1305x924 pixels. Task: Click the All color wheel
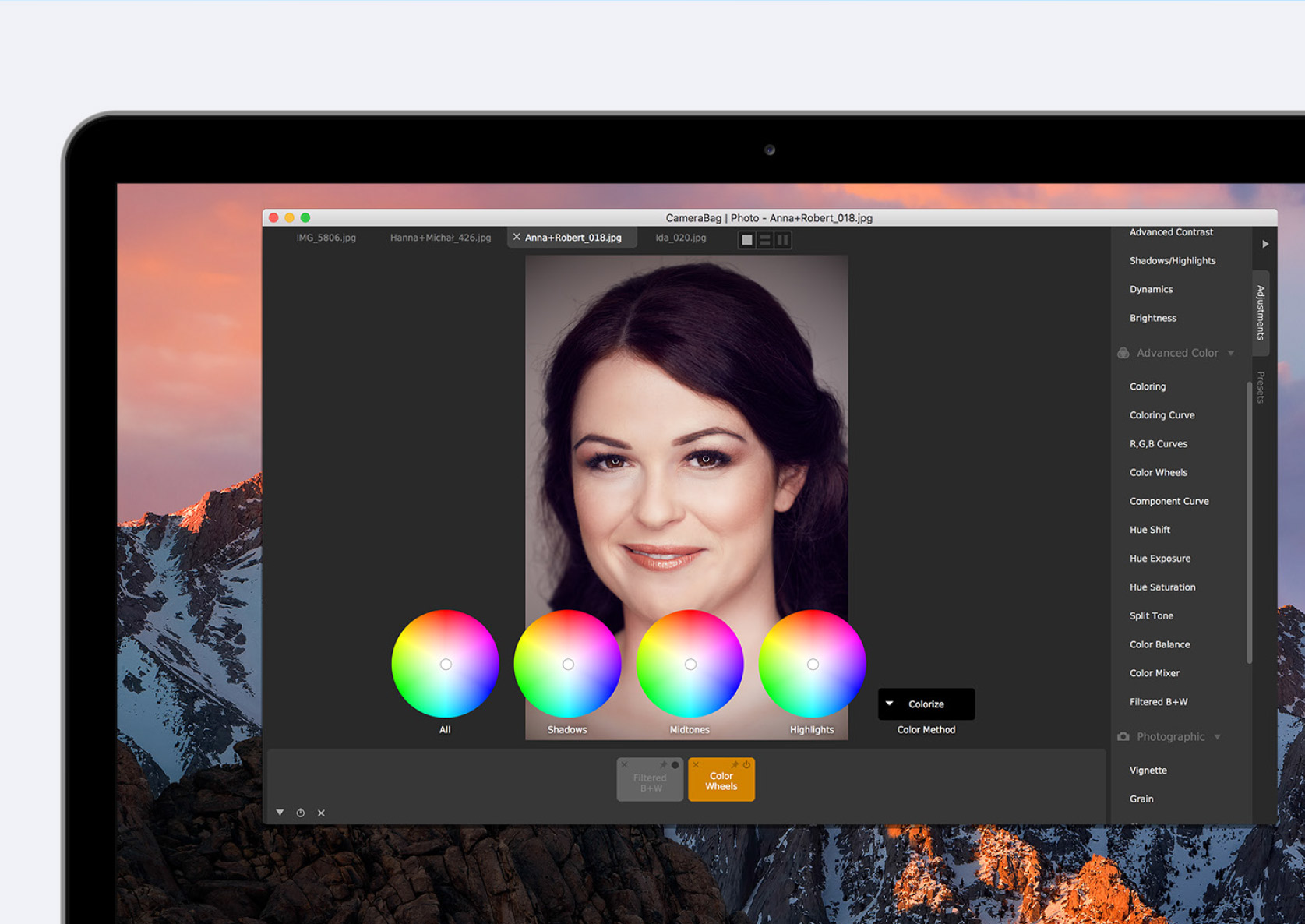(x=445, y=664)
